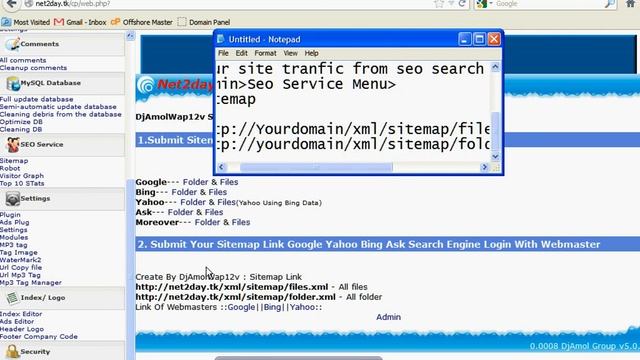Open Top 10 STats link
The width and height of the screenshot is (640, 360).
pos(22,183)
